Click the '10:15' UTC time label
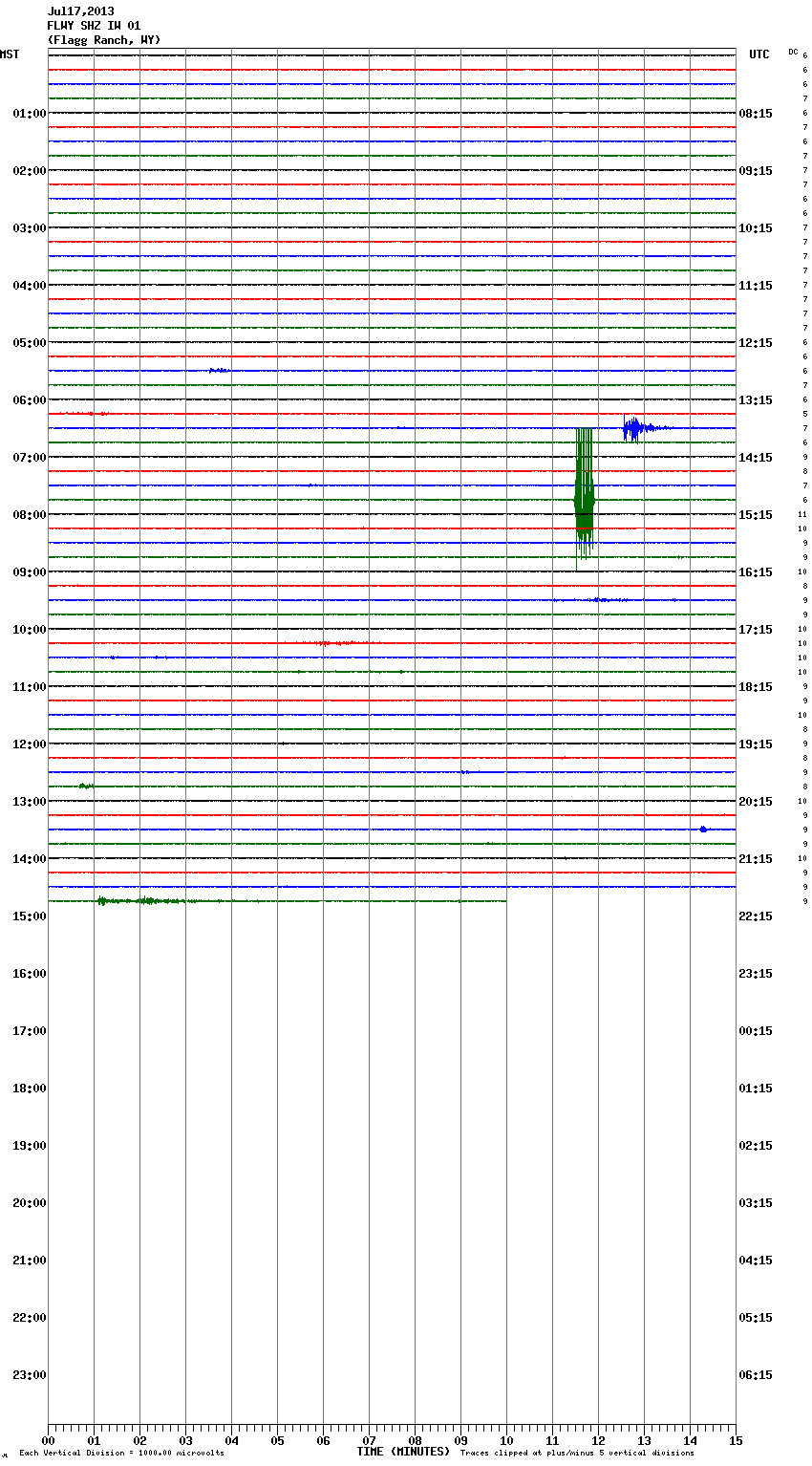This screenshot has width=812, height=1466. coord(756,228)
